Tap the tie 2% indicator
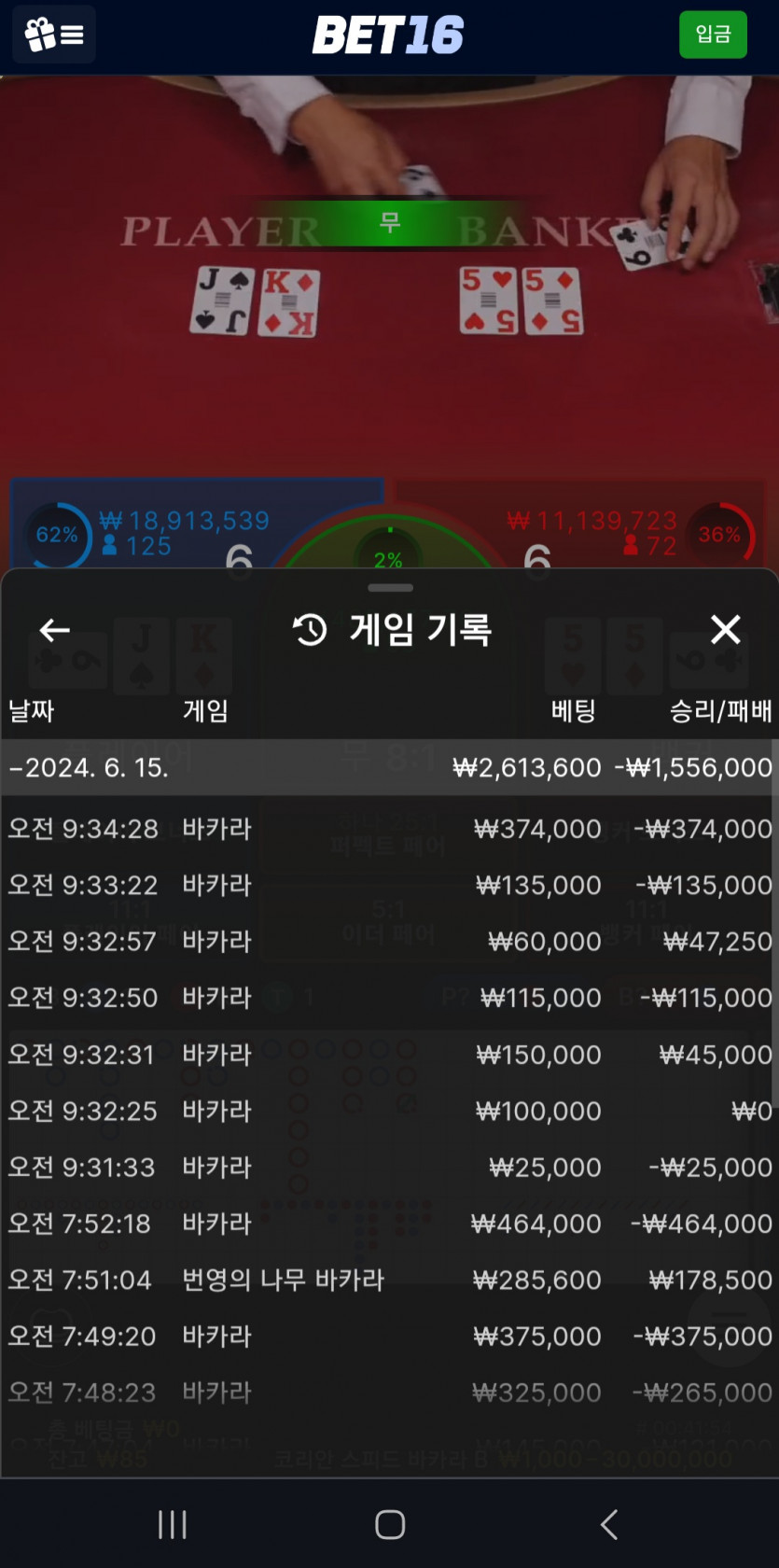 coord(388,558)
